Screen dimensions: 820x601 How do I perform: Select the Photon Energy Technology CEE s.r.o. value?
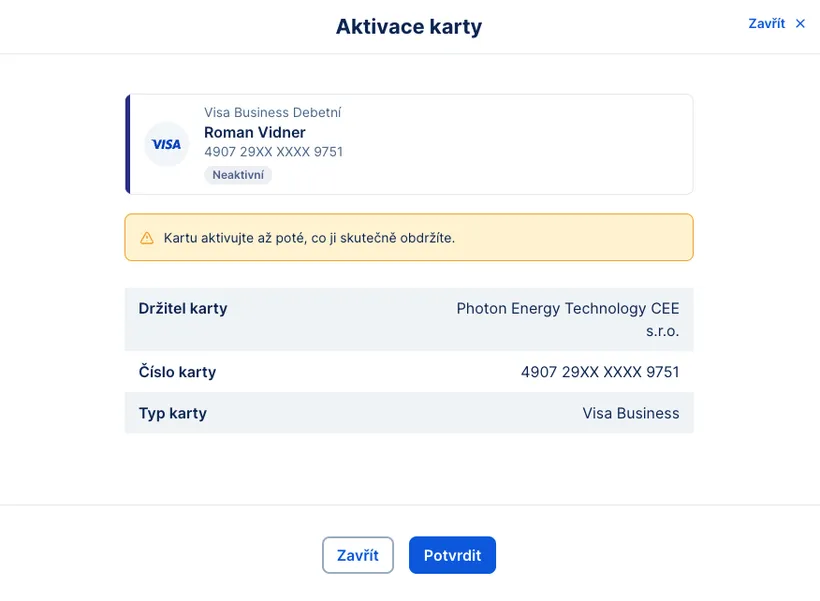pos(566,318)
